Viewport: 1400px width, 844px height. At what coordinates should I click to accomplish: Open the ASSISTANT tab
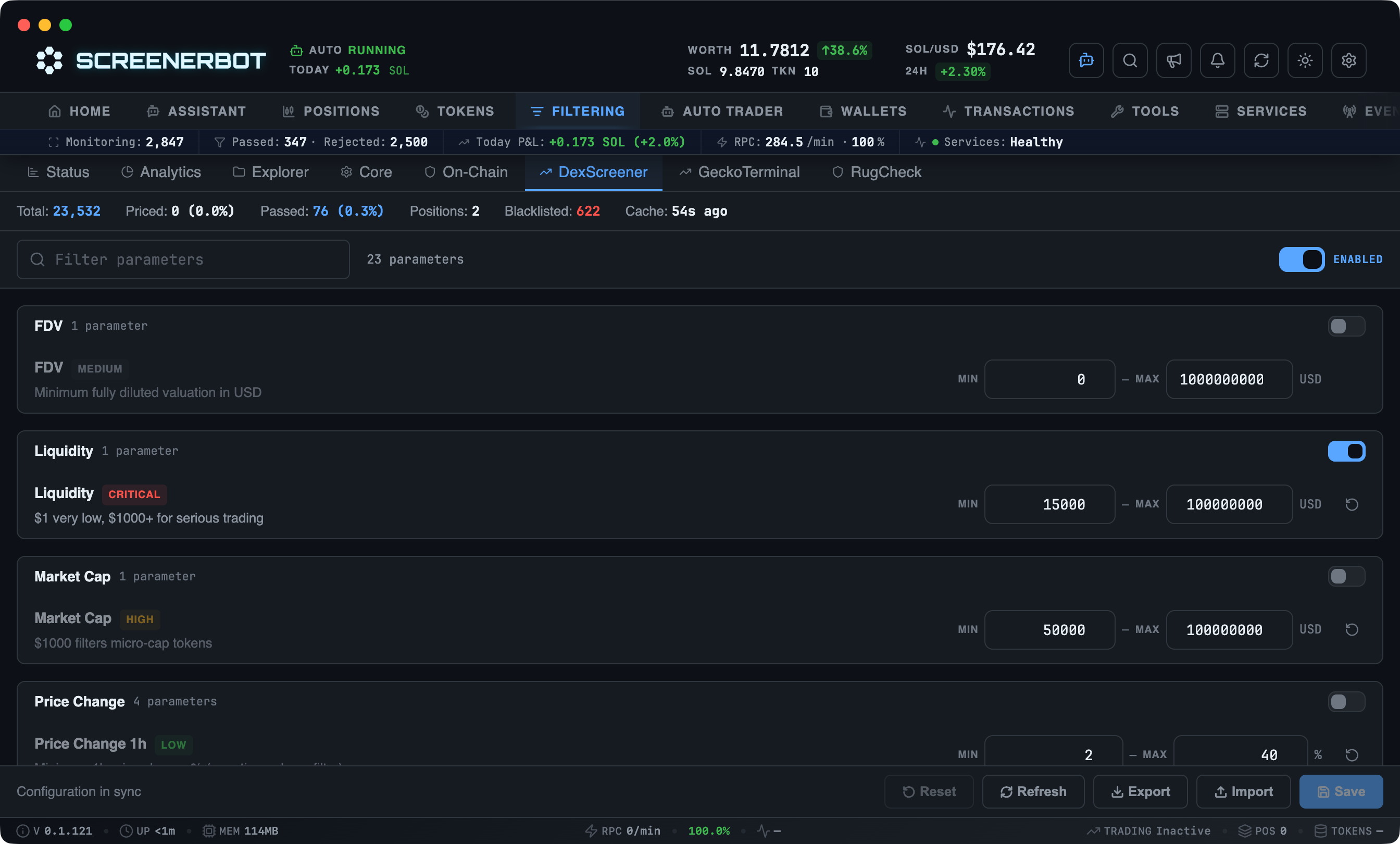[196, 111]
